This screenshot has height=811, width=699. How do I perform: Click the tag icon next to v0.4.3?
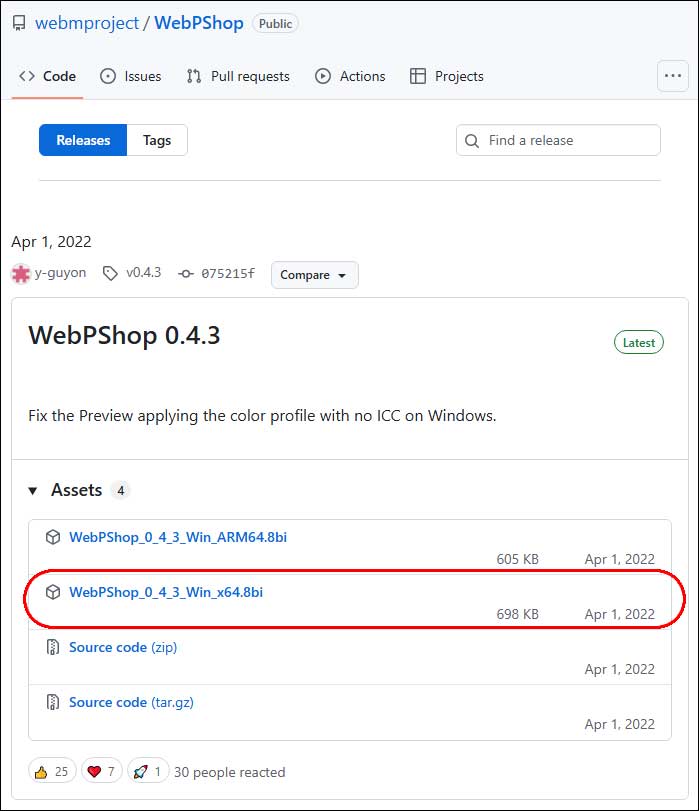click(x=110, y=274)
